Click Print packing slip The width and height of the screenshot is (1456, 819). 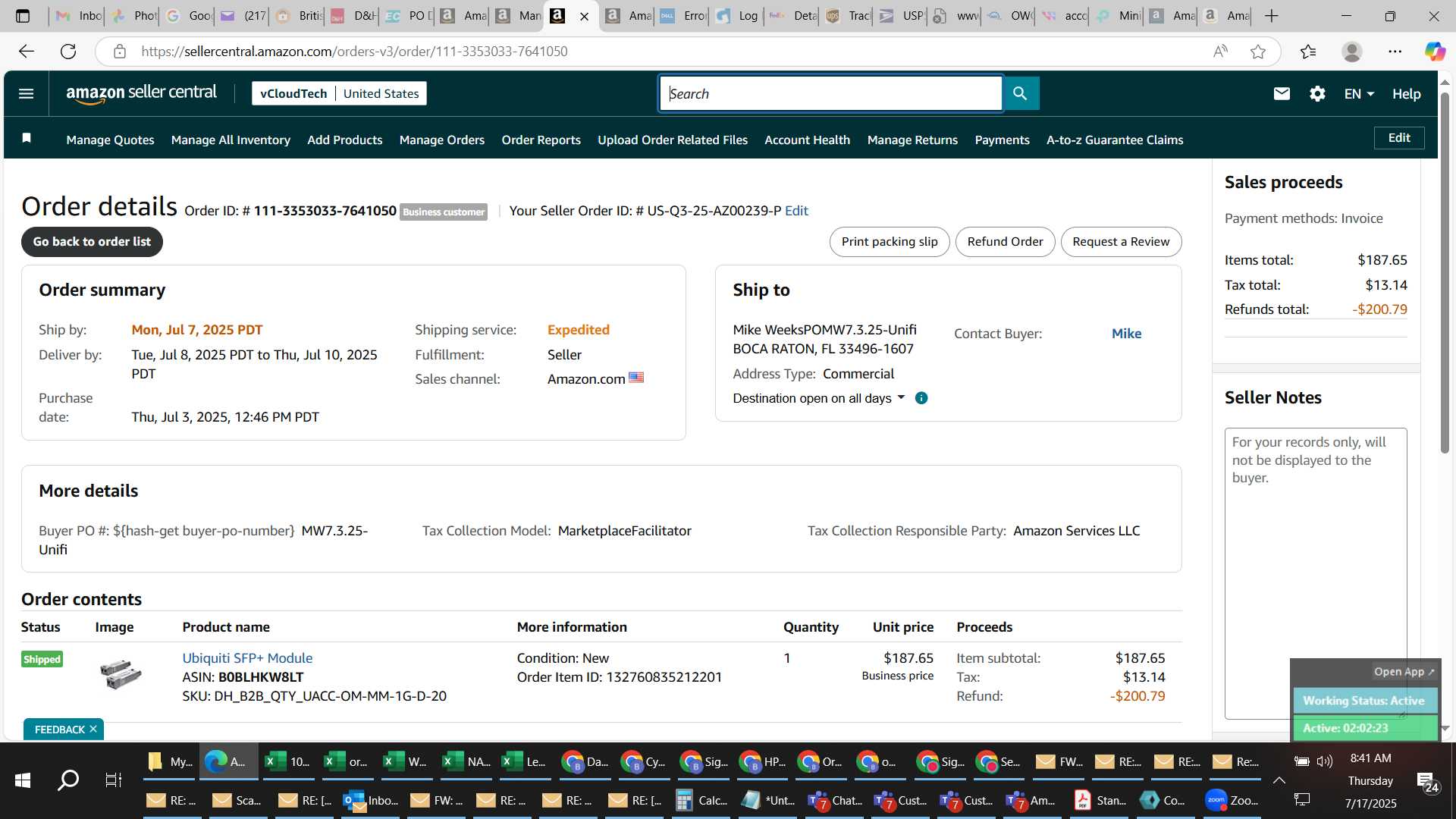(x=890, y=241)
